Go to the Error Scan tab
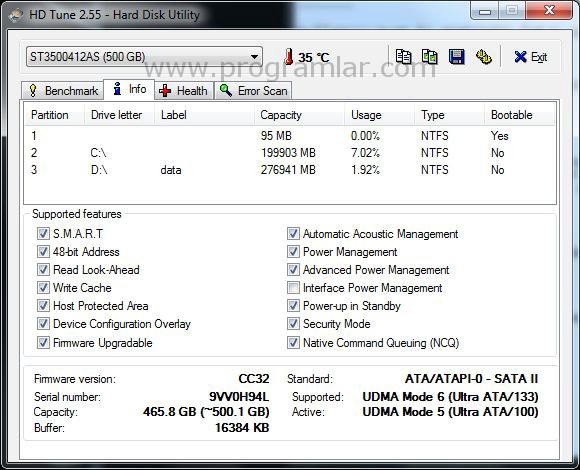The width and height of the screenshot is (580, 470). point(253,91)
